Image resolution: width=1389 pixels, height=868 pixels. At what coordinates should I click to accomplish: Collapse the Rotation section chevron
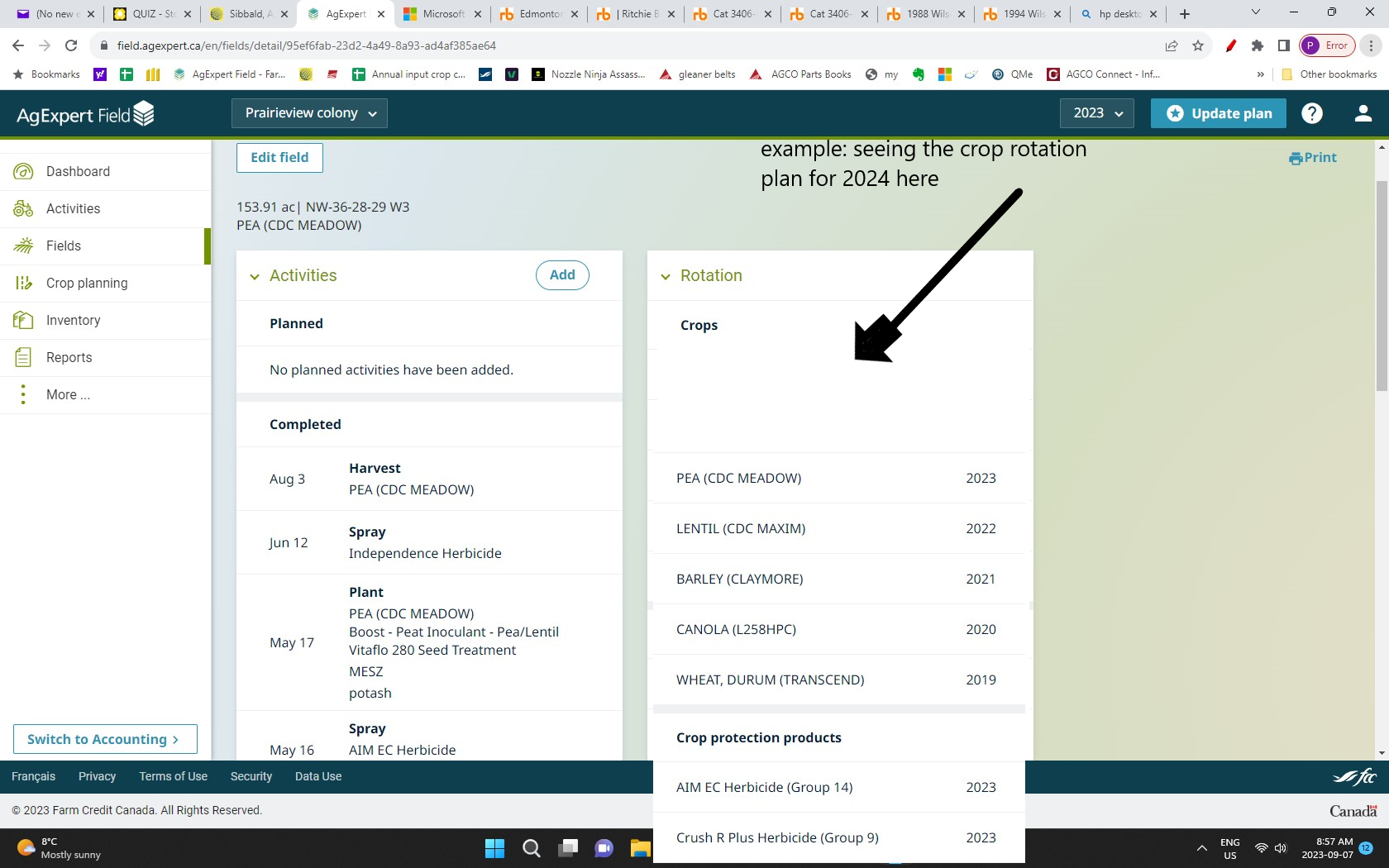666,276
